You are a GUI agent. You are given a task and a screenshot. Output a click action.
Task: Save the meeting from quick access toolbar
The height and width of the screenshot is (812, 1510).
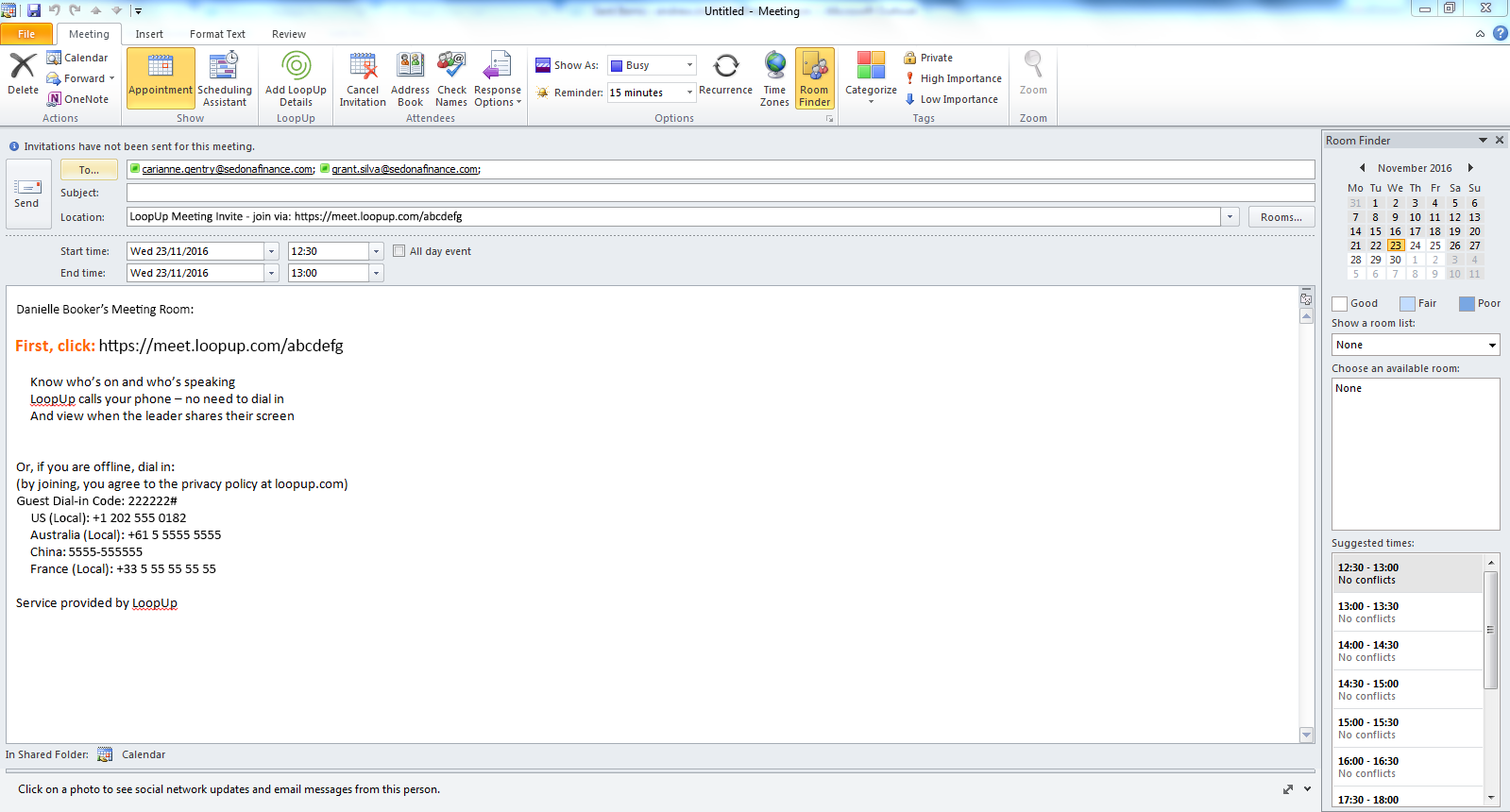click(34, 10)
